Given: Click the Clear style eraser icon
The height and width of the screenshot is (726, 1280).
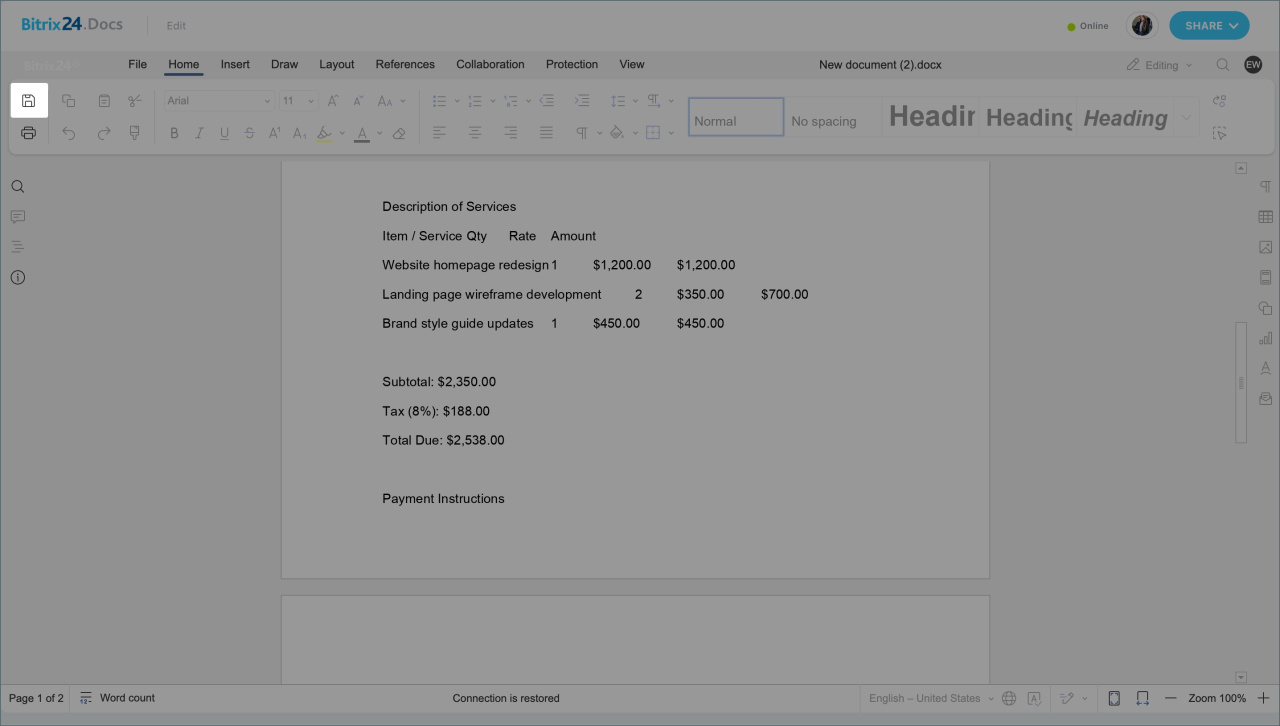Looking at the screenshot, I should click(x=399, y=133).
